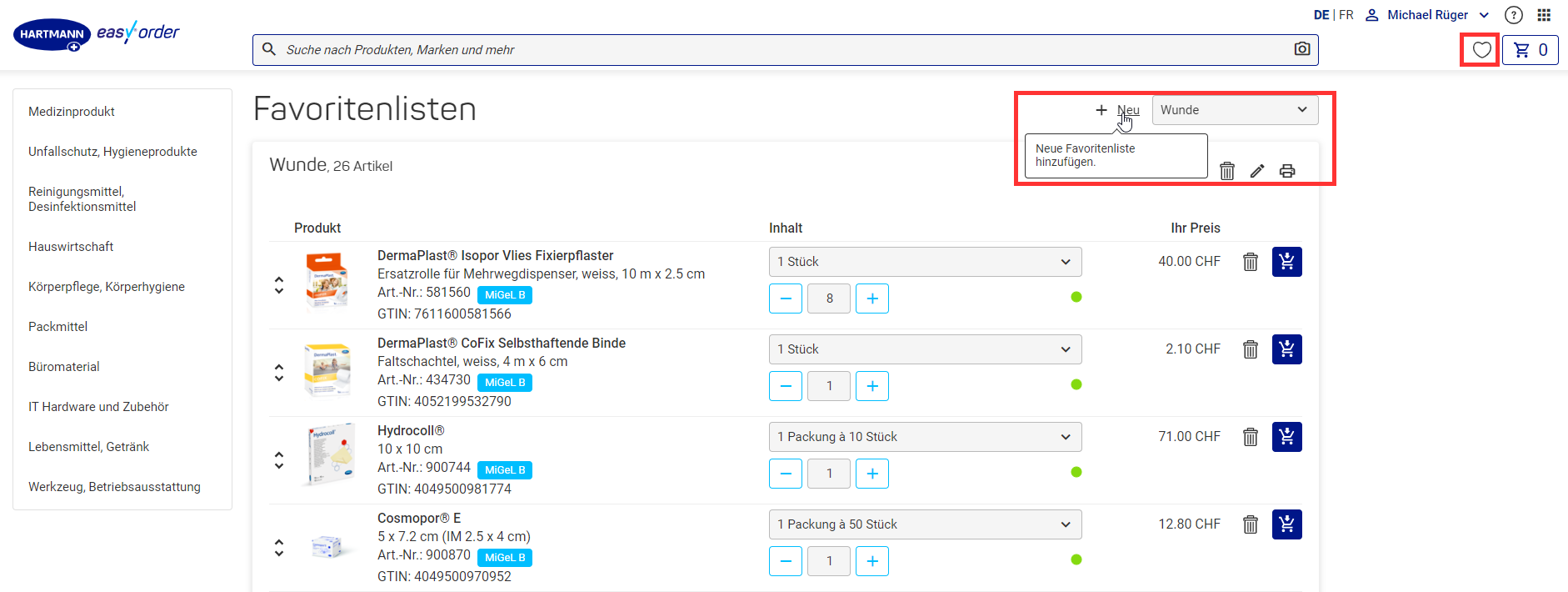Delete the whole Wunde favorites list
This screenshot has width=1568, height=592.
(x=1227, y=171)
